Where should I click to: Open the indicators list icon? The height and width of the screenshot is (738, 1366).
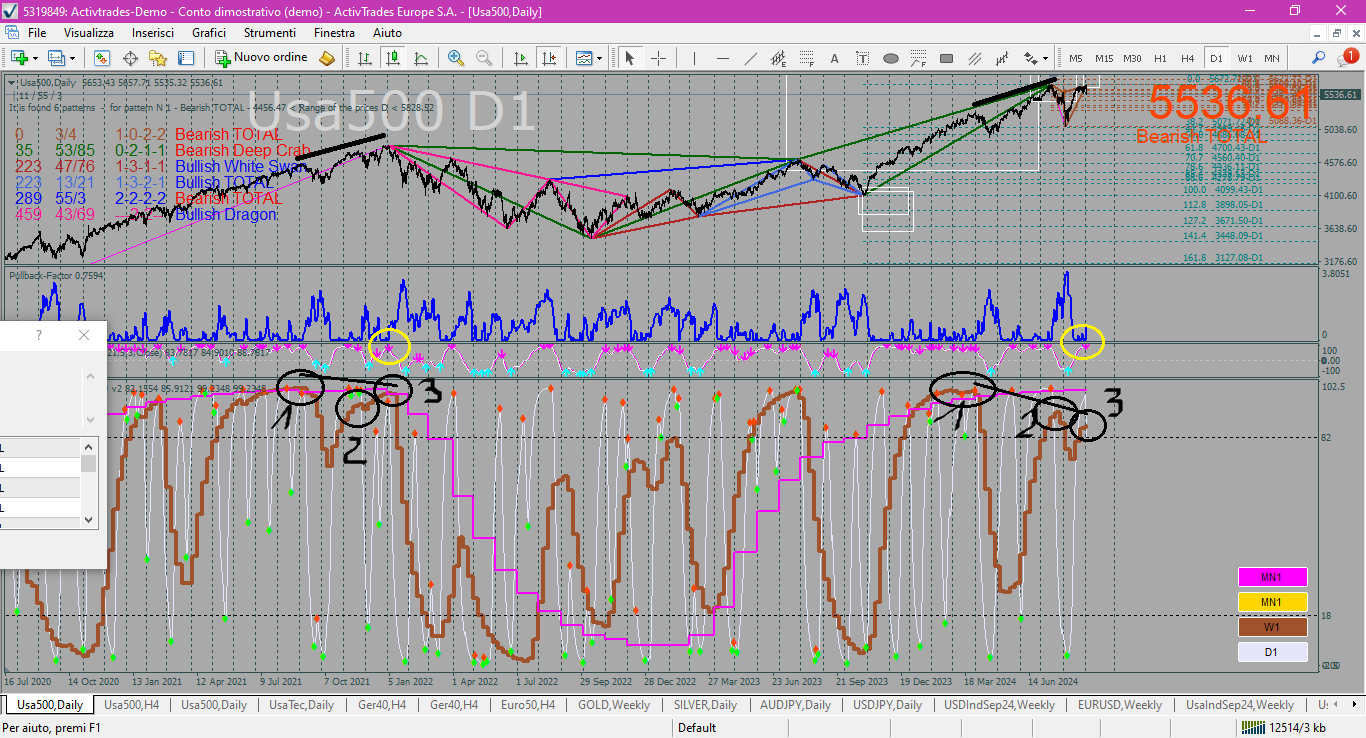click(x=583, y=58)
